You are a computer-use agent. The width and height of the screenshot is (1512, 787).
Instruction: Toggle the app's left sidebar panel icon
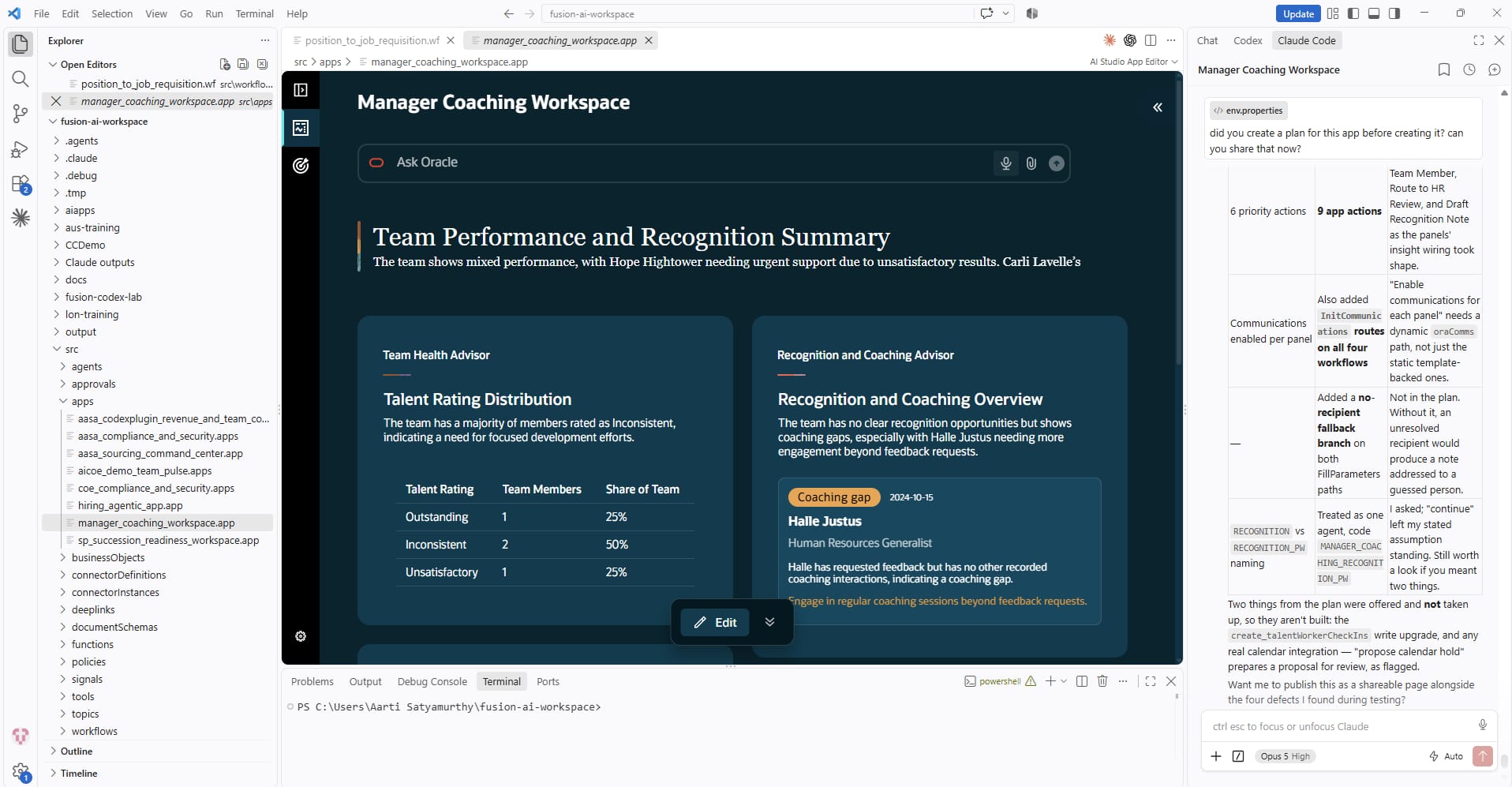(301, 90)
